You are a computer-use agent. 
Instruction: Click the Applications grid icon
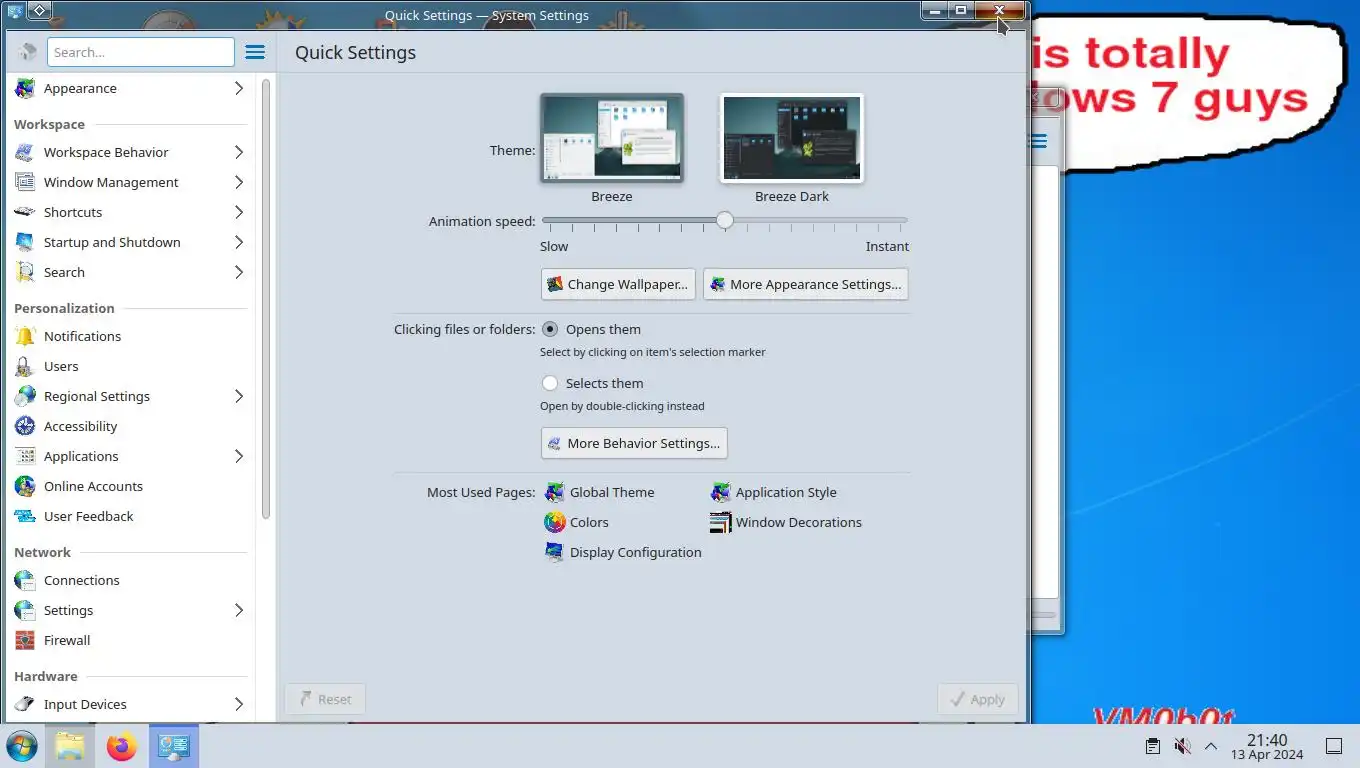[x=25, y=456]
